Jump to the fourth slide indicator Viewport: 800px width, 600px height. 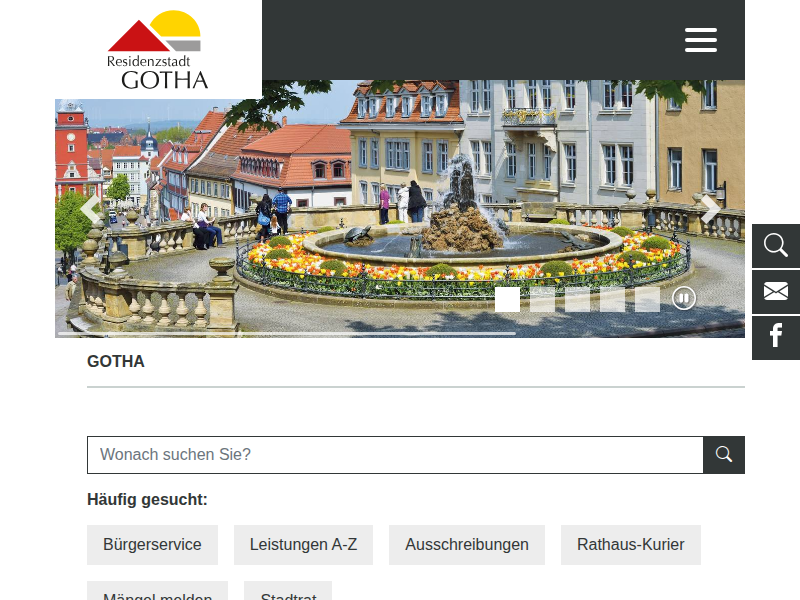612,299
